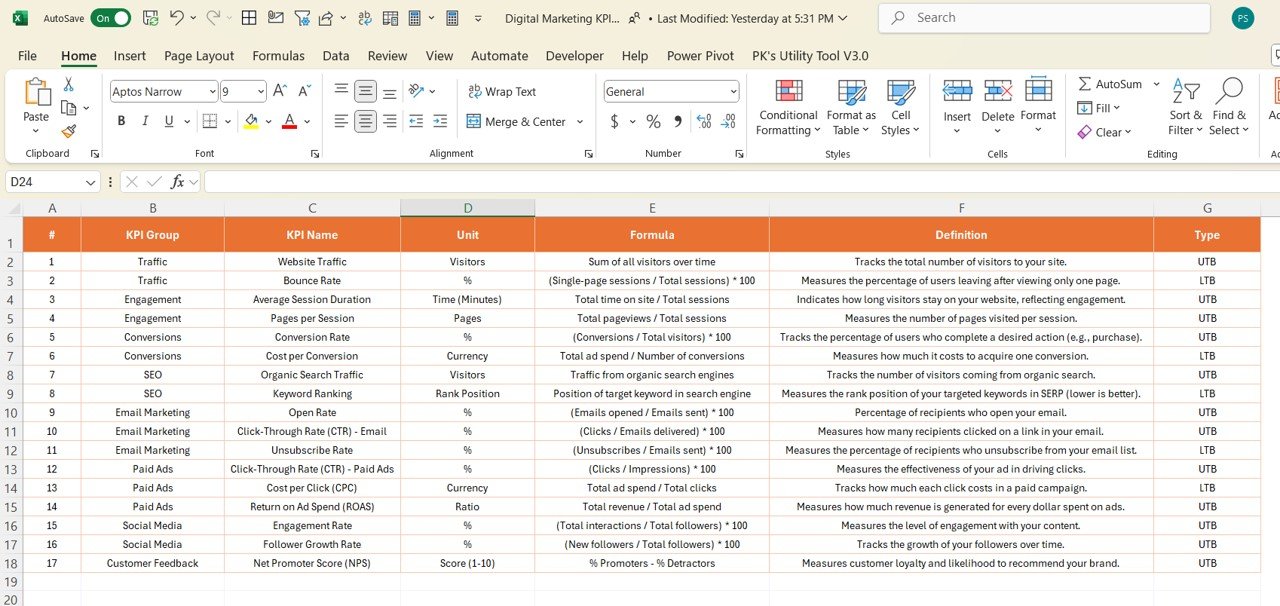Toggle the AutoSave switch
This screenshot has height=606, width=1280.
[110, 18]
